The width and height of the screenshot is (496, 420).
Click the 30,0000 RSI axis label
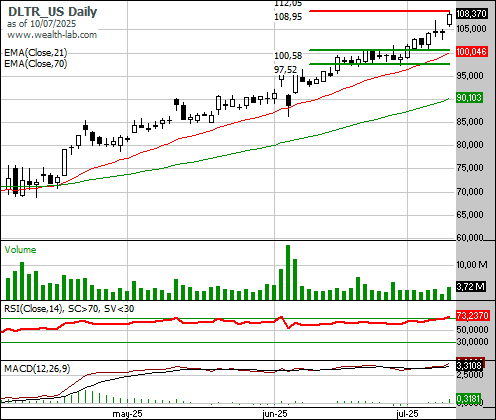pos(472,342)
